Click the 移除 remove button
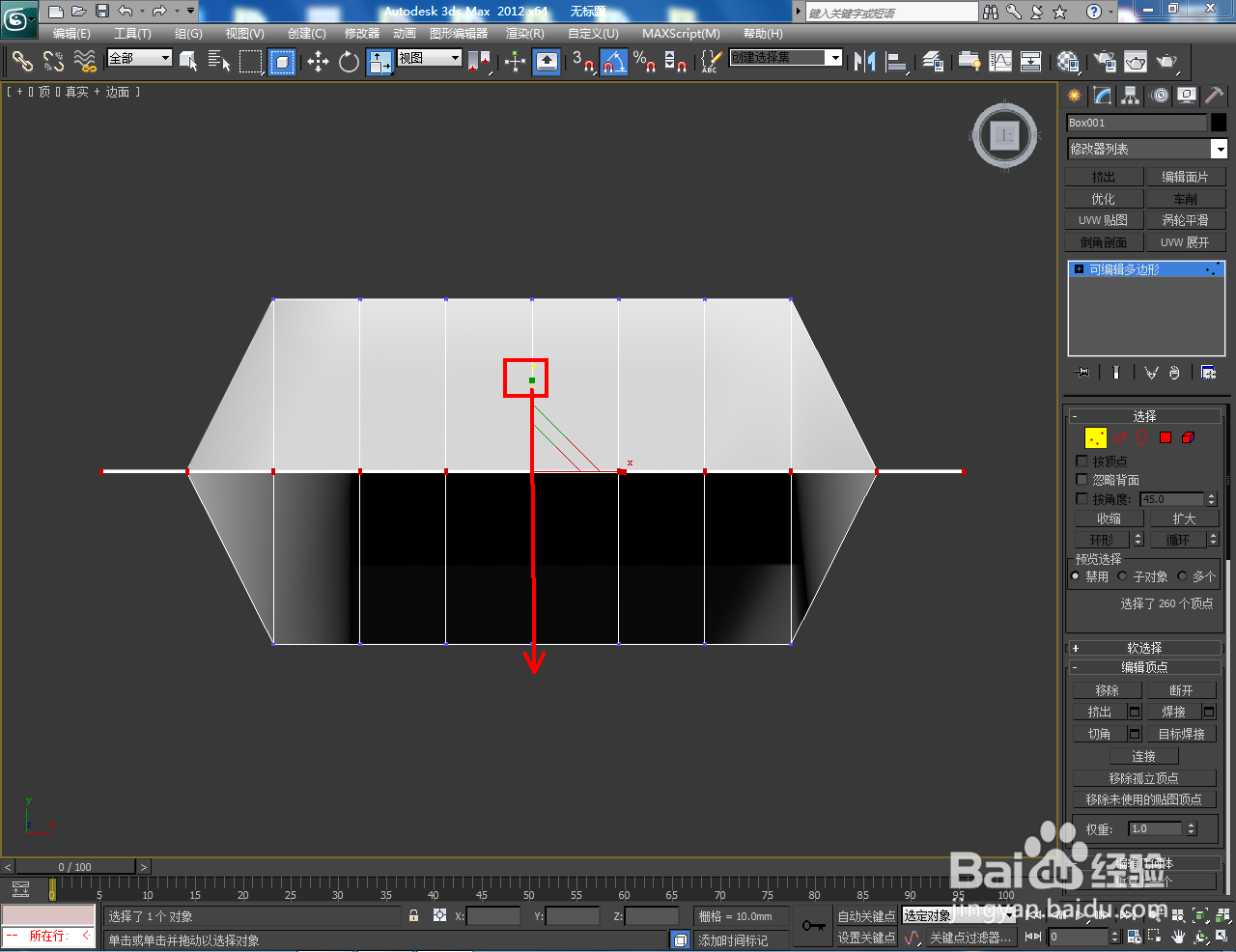Viewport: 1236px width, 952px height. pyautogui.click(x=1107, y=690)
